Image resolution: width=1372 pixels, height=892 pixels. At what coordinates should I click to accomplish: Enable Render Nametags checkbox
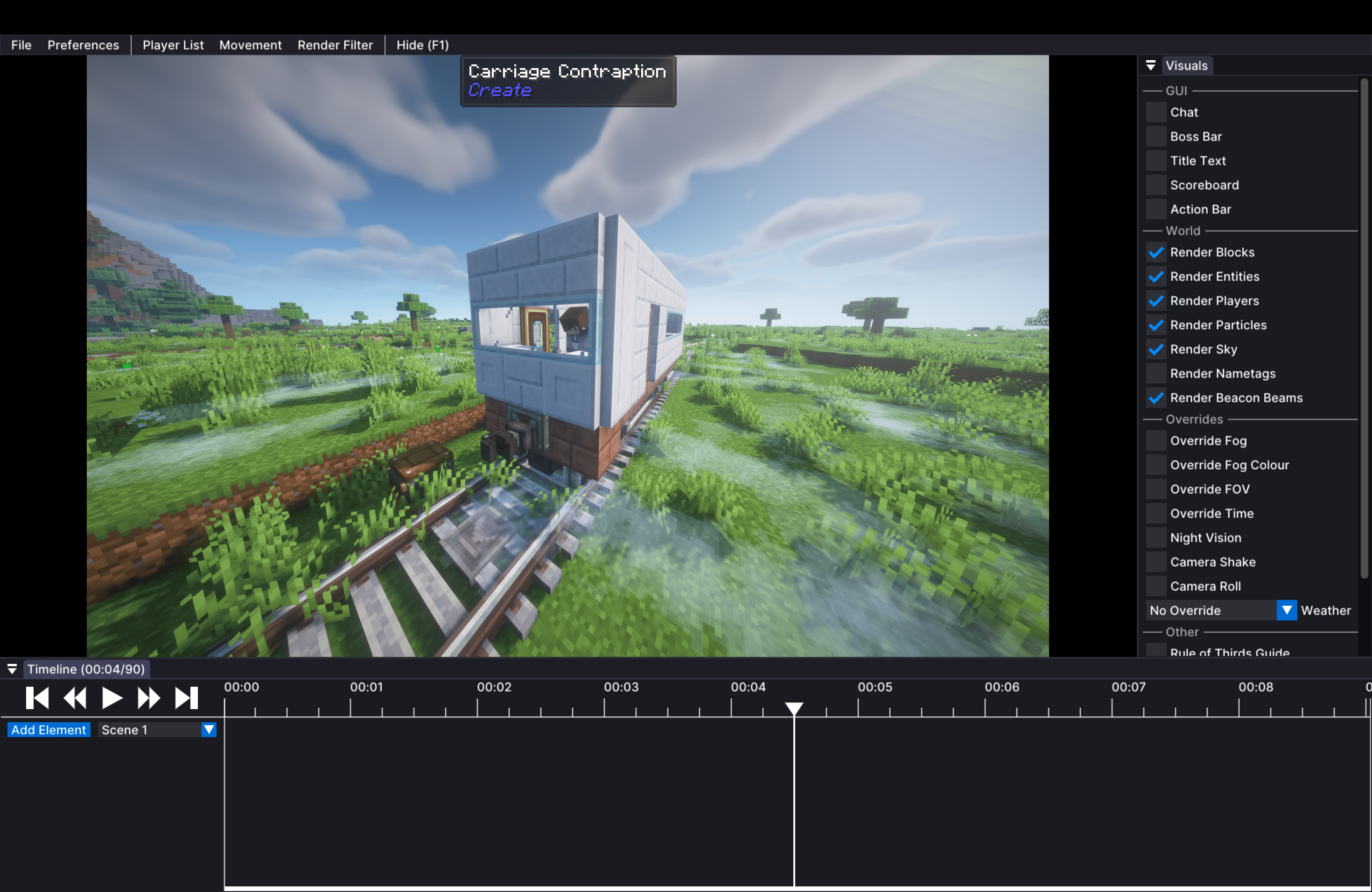(x=1156, y=373)
